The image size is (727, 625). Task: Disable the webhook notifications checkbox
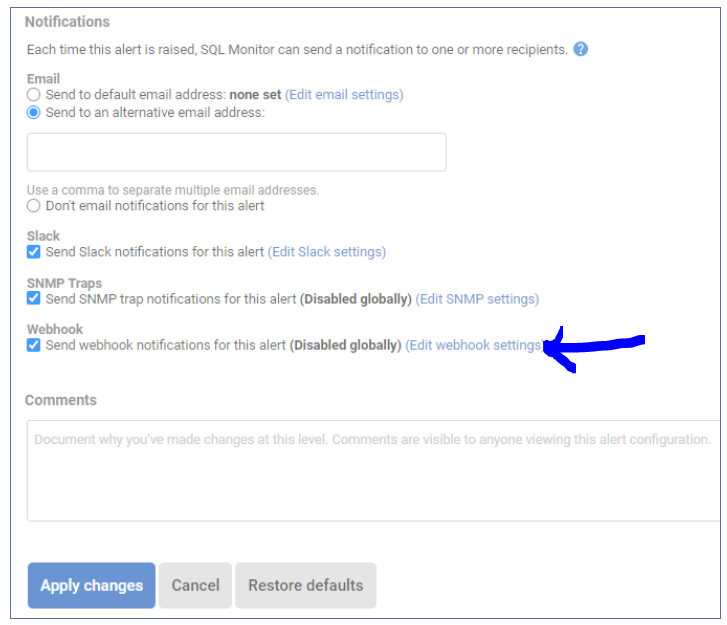coord(34,345)
